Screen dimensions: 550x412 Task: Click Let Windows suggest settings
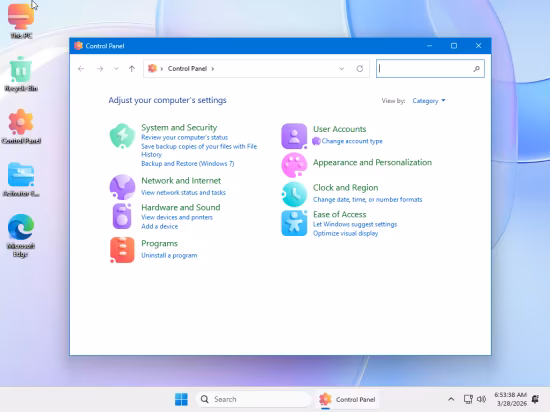355,224
